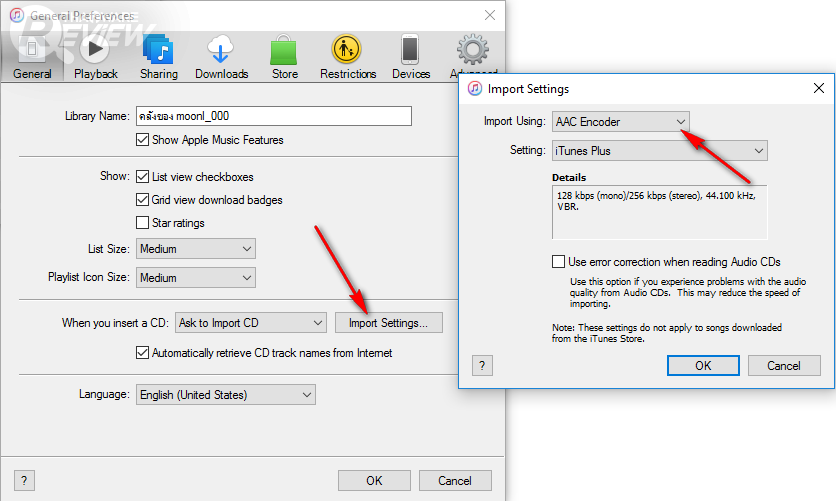The height and width of the screenshot is (501, 836).
Task: Open the Store preferences tab
Action: [x=285, y=56]
